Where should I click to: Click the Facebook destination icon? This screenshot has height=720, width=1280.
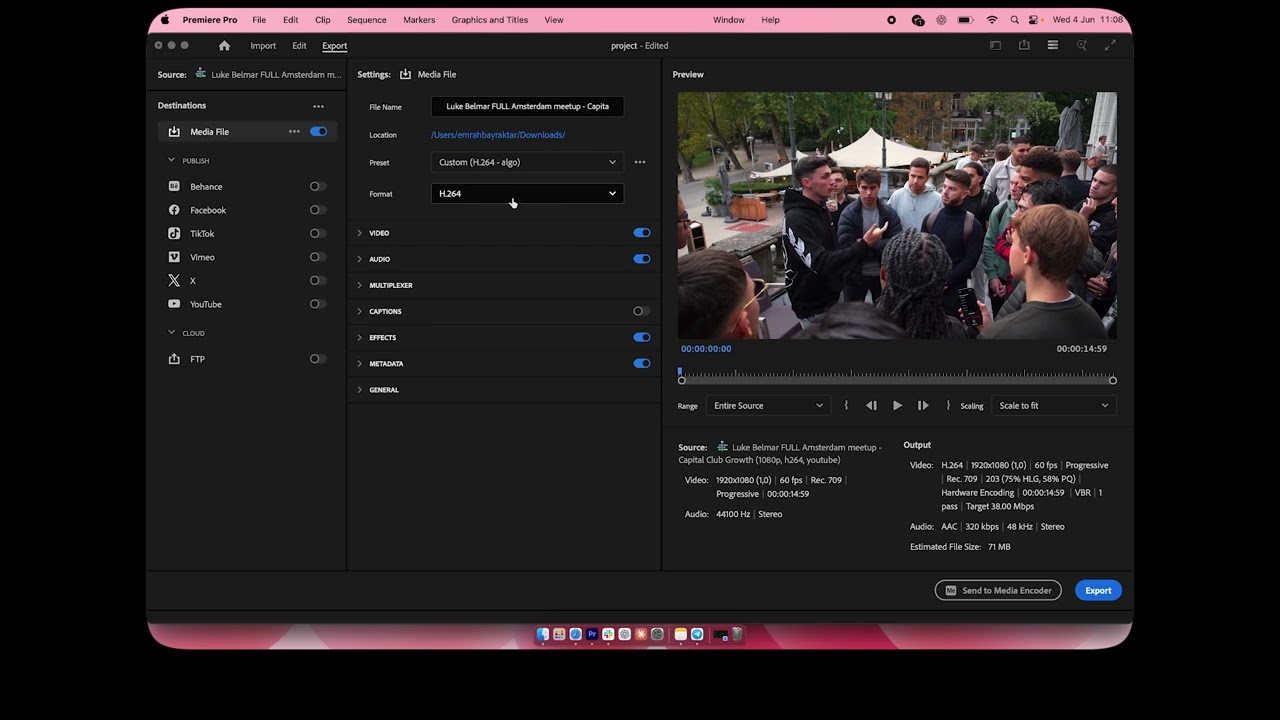(174, 210)
